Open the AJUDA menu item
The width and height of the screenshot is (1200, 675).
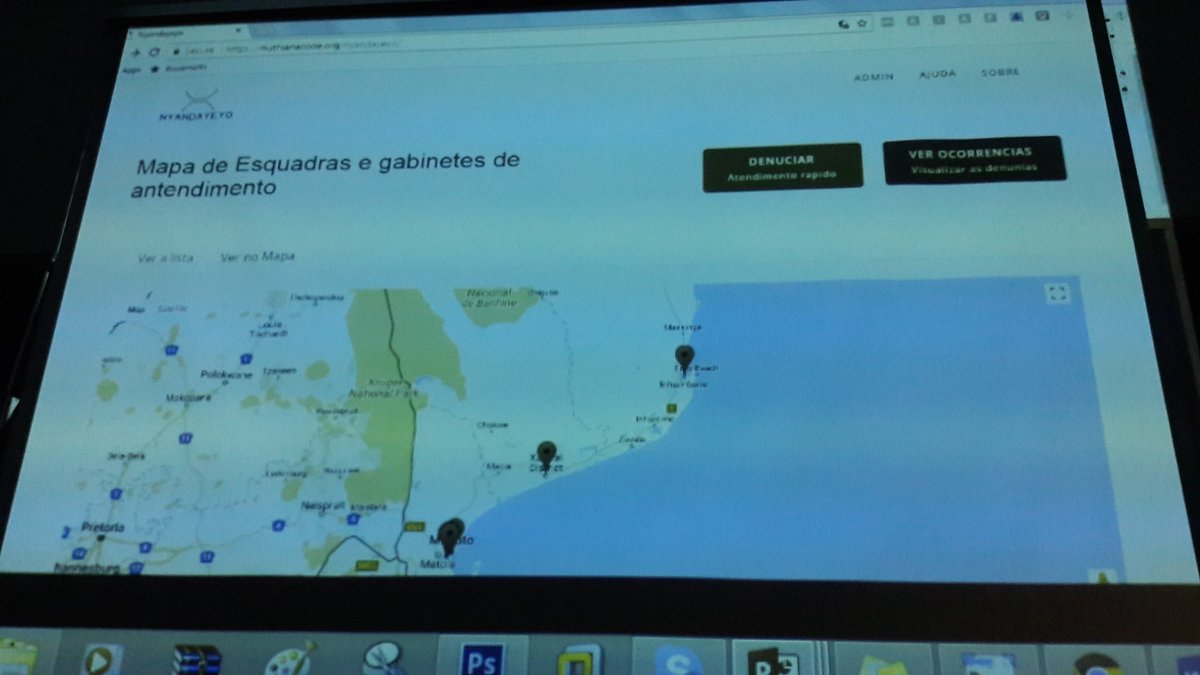coord(937,74)
